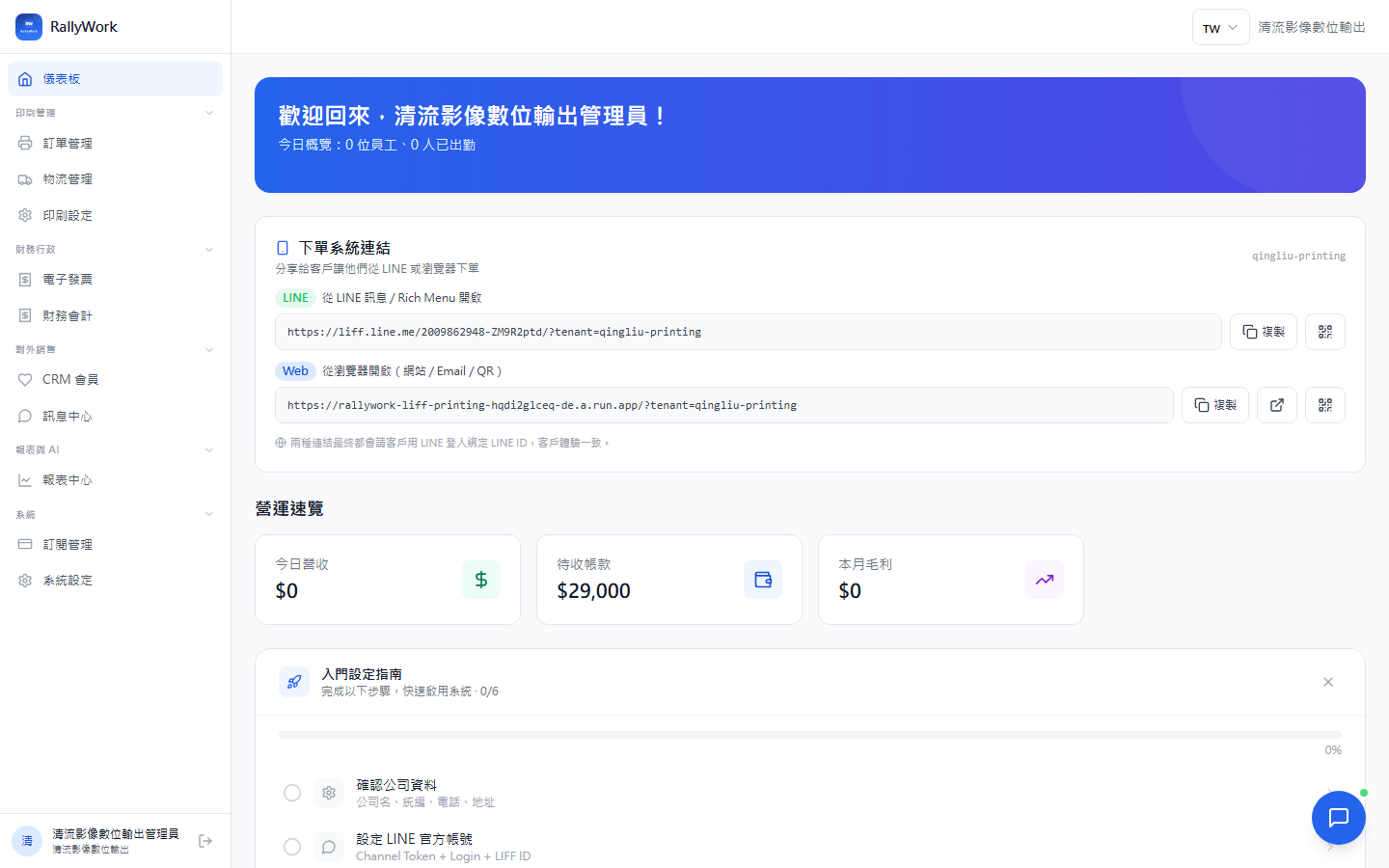Screen dimensions: 1389x868
Task: Click the setup progress bar
Action: pyautogui.click(x=810, y=735)
